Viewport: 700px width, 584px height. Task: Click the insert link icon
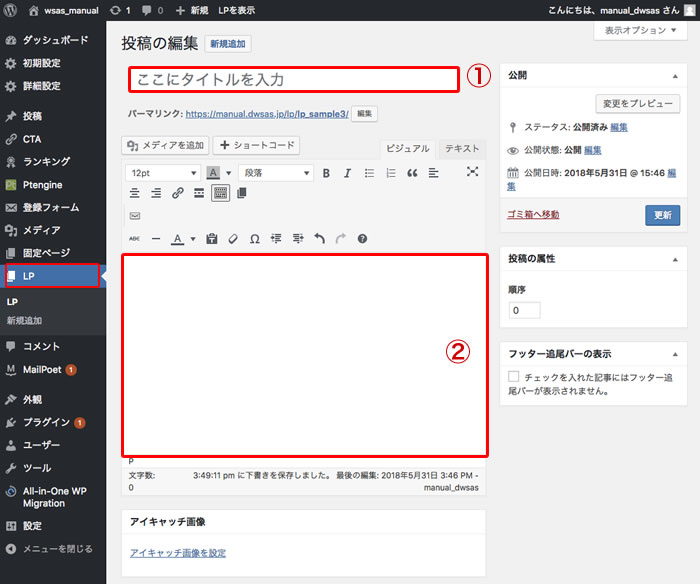tap(178, 193)
